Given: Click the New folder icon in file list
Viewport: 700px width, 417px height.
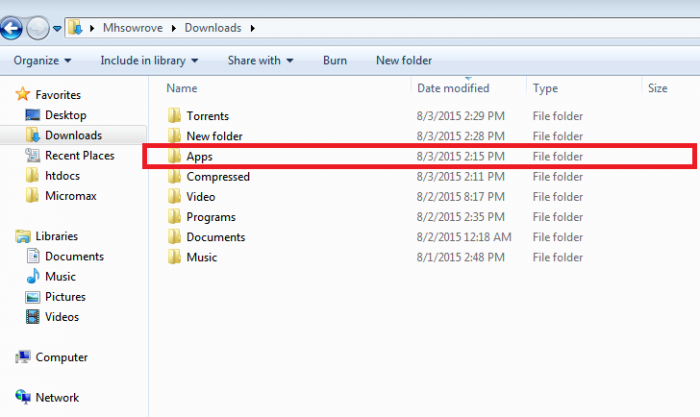Looking at the screenshot, I should [x=174, y=135].
